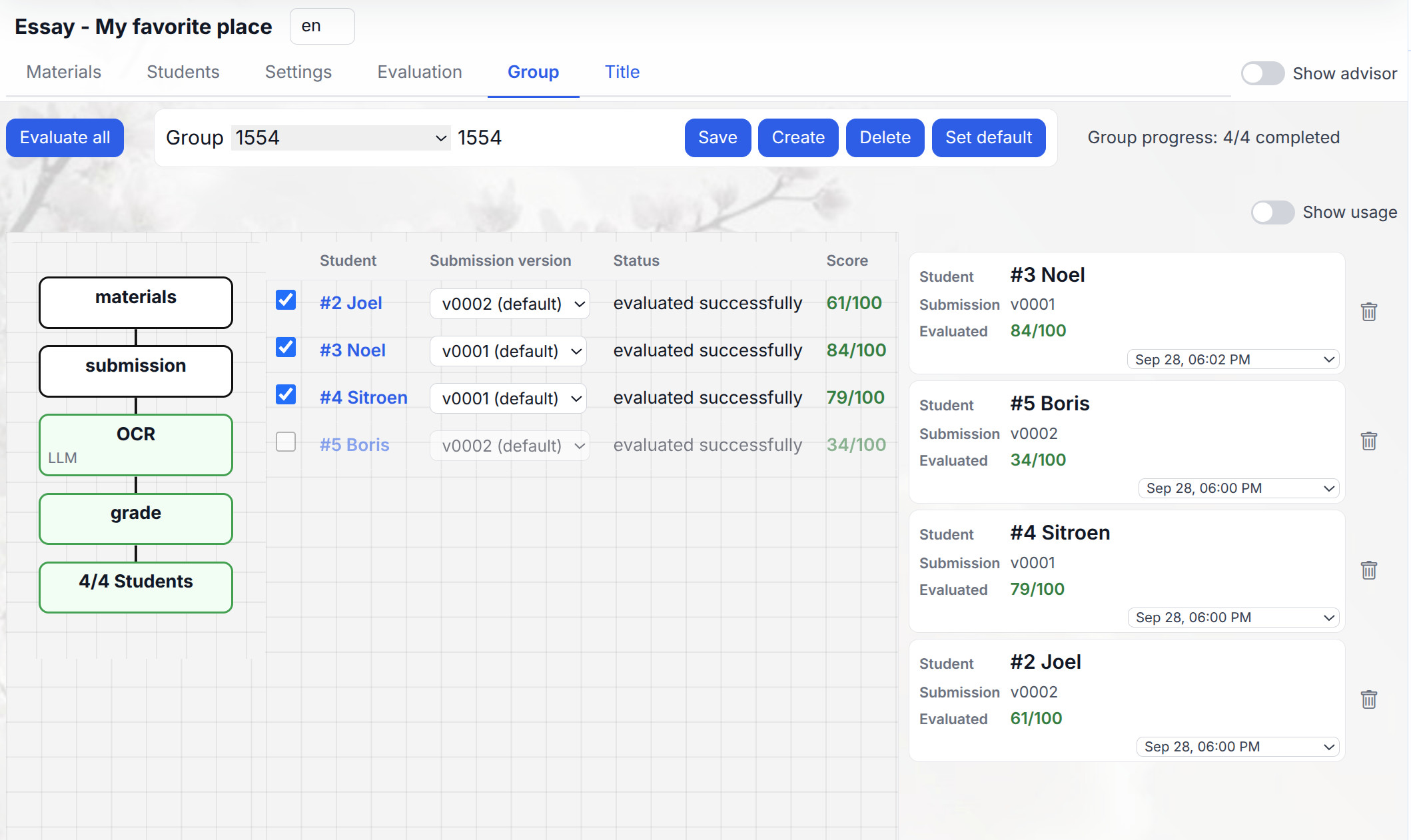Click the Delete group button
Viewport: 1411px width, 840px height.
click(x=885, y=138)
